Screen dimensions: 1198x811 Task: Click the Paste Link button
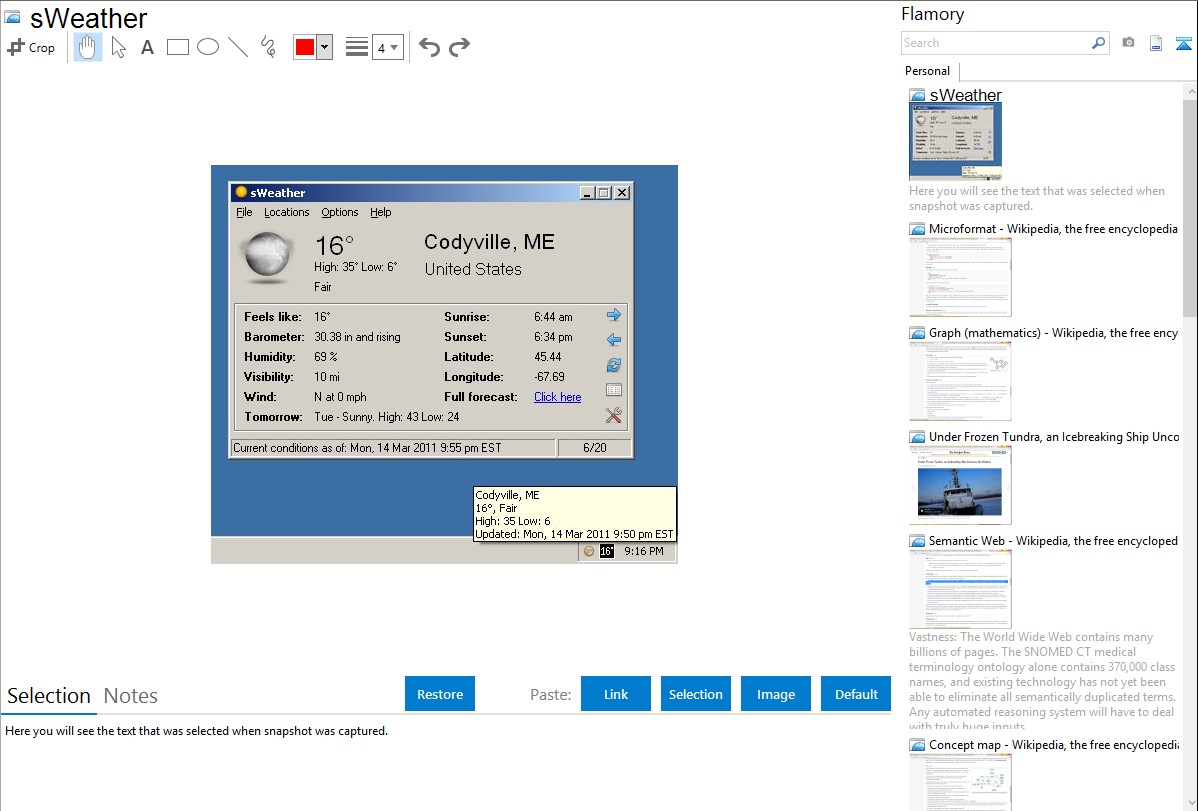tap(616, 694)
